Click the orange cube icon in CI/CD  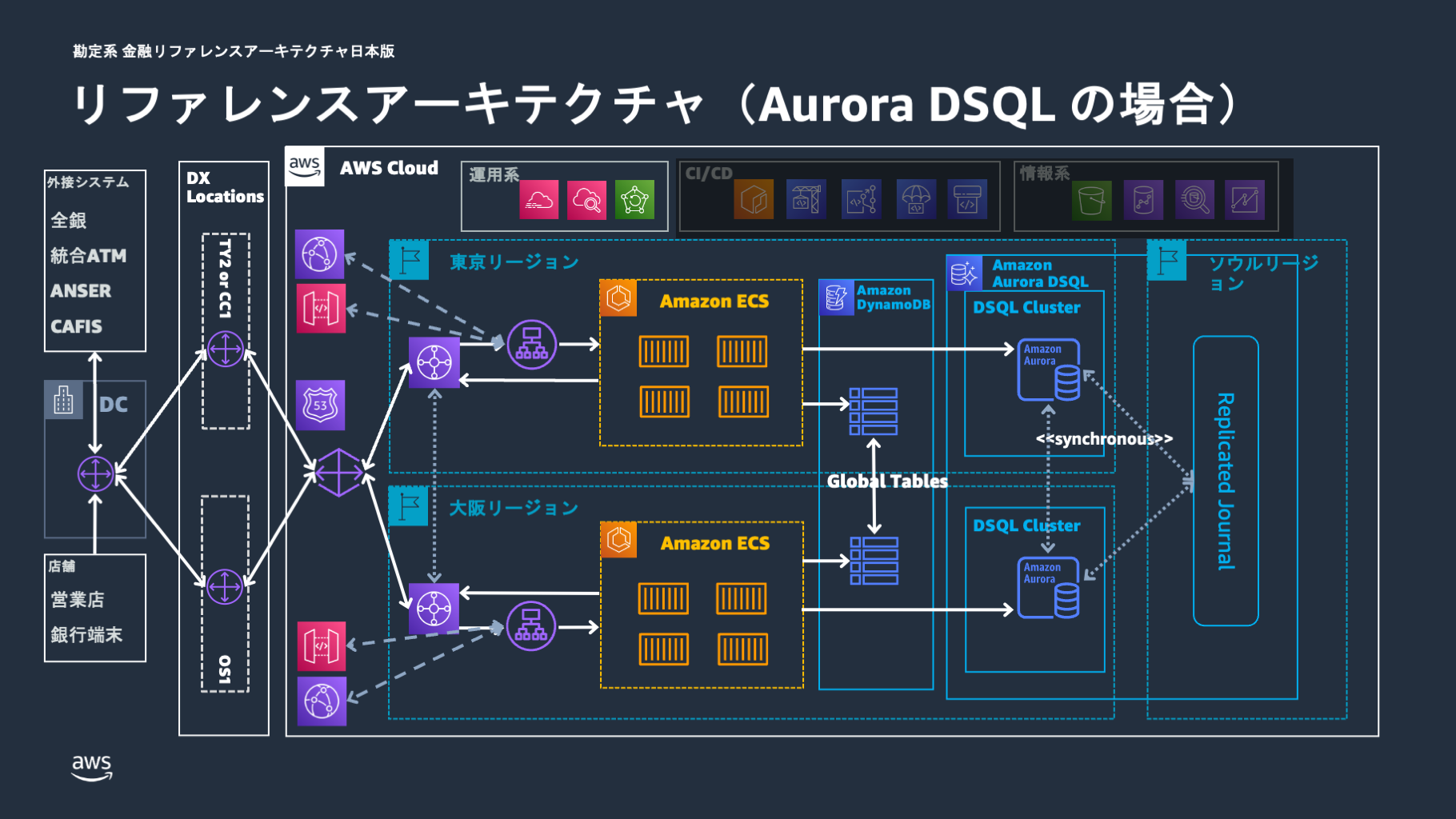point(754,199)
